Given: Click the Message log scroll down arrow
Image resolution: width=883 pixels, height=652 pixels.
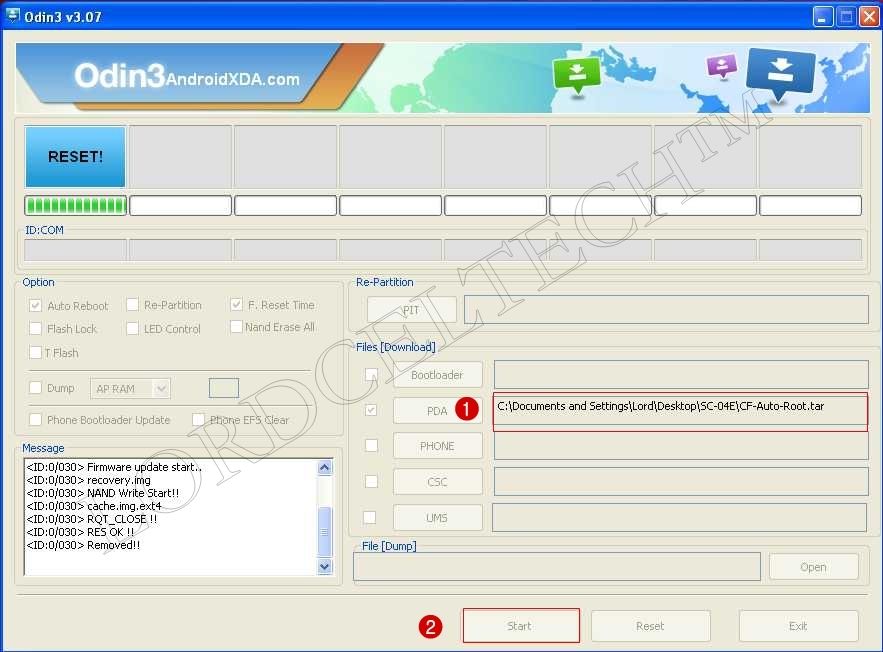Looking at the screenshot, I should [325, 566].
